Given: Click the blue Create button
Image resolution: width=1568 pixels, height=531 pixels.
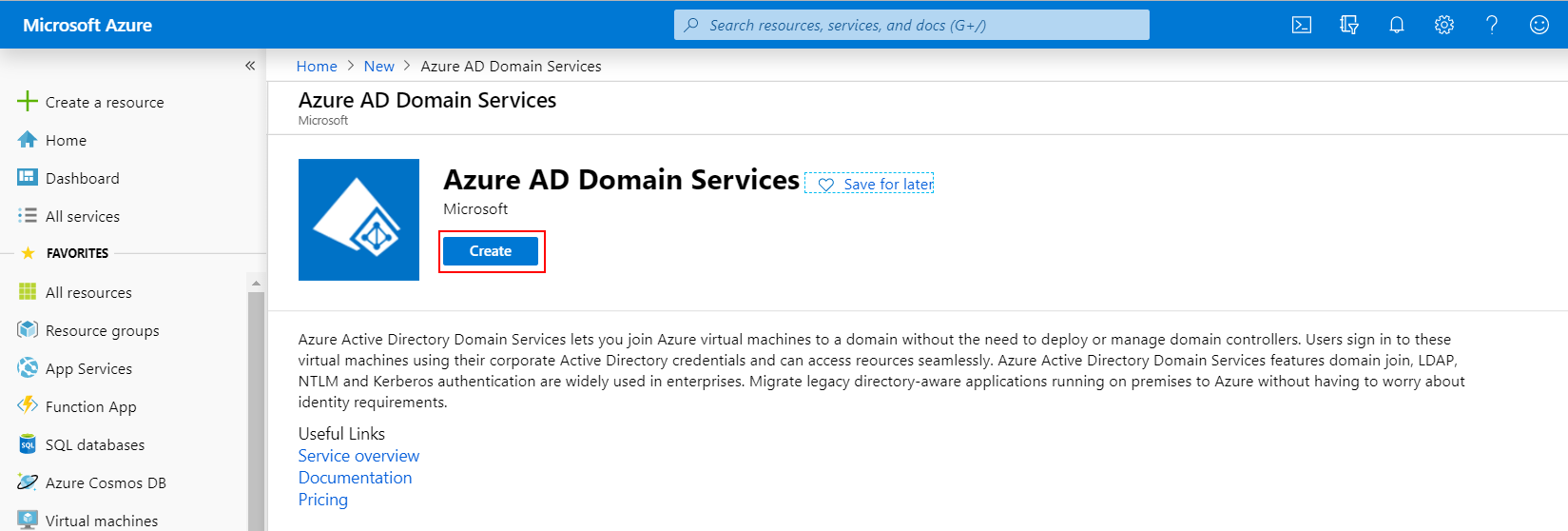Looking at the screenshot, I should coord(491,251).
